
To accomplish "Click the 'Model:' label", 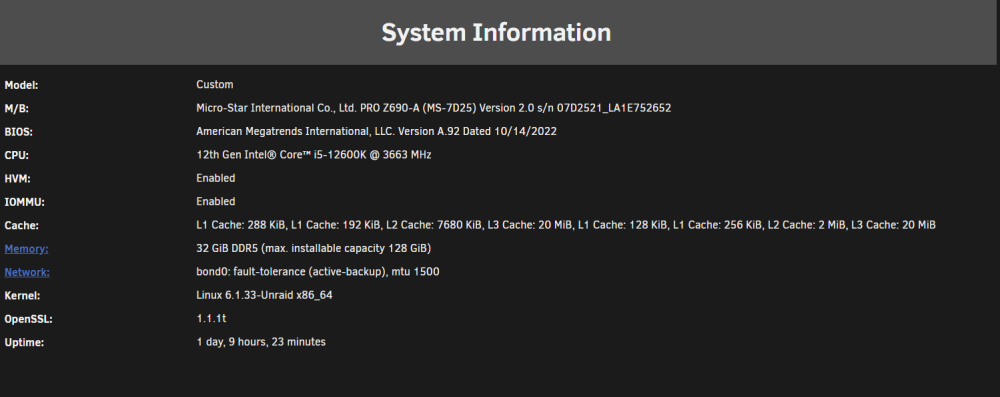I will click(x=21, y=85).
